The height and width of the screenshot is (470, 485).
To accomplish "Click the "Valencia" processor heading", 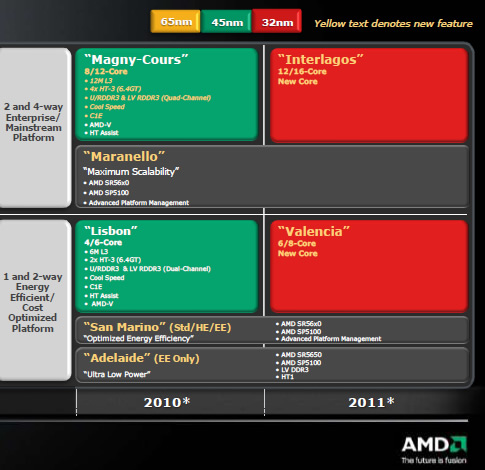I will pyautogui.click(x=314, y=231).
